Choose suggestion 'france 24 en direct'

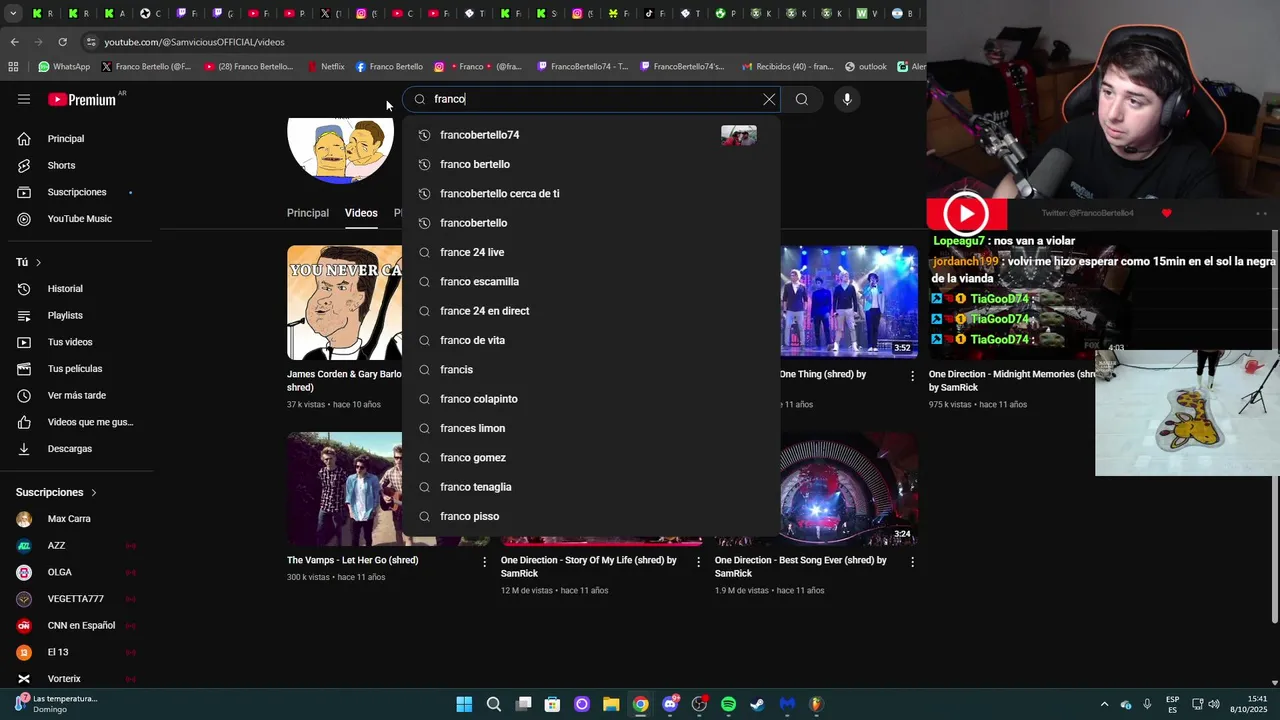(591, 311)
